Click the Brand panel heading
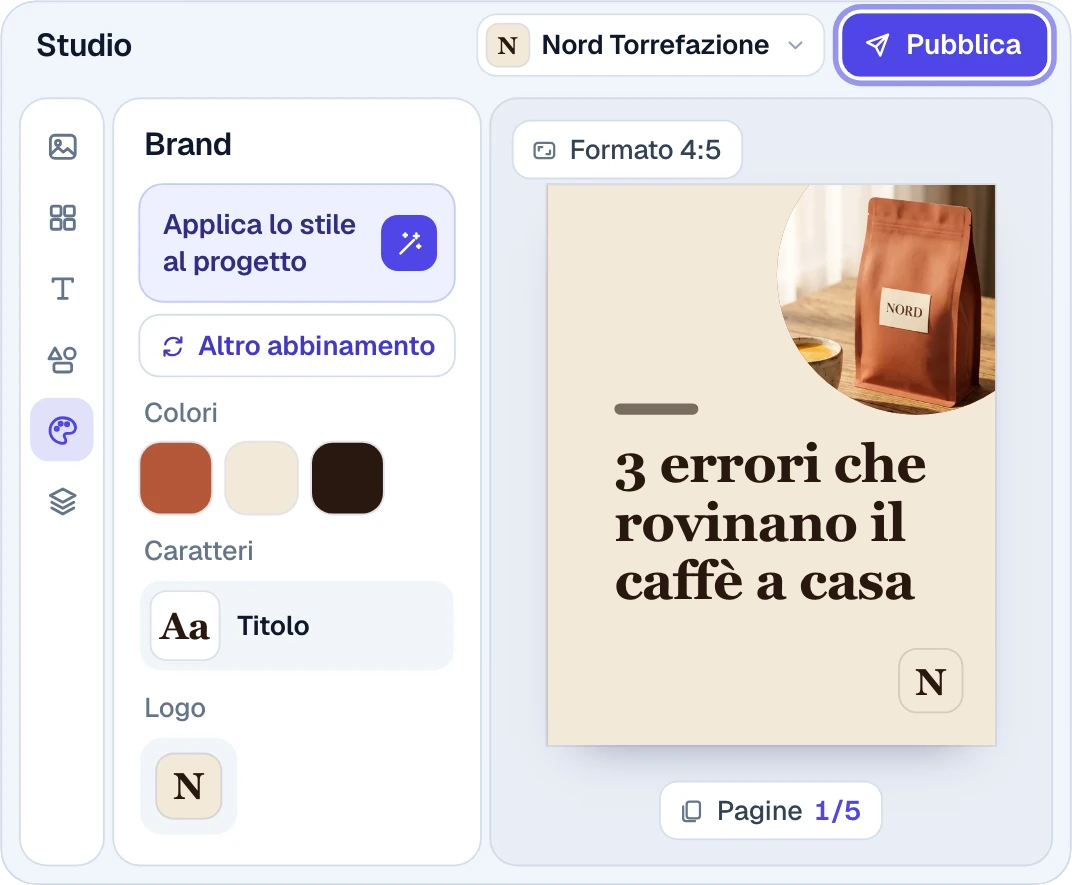Viewport: 1072px width, 885px height. pyautogui.click(x=188, y=144)
